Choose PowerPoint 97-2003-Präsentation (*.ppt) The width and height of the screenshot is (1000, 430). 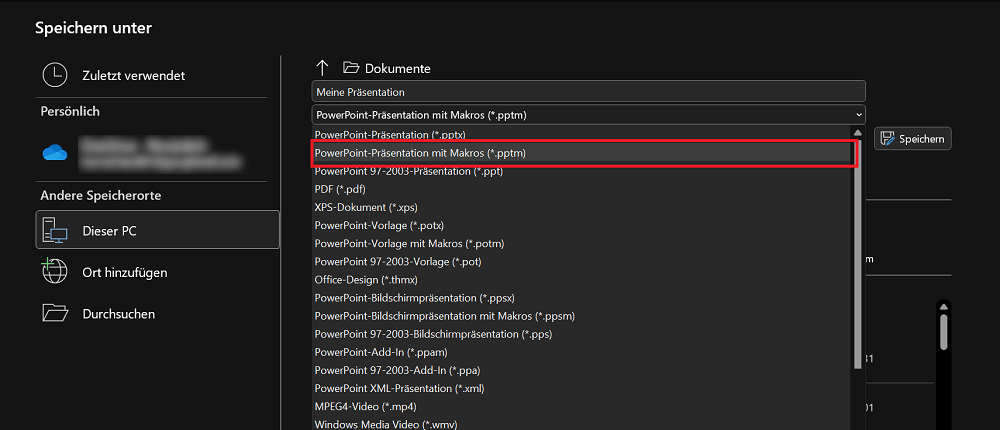[582, 171]
